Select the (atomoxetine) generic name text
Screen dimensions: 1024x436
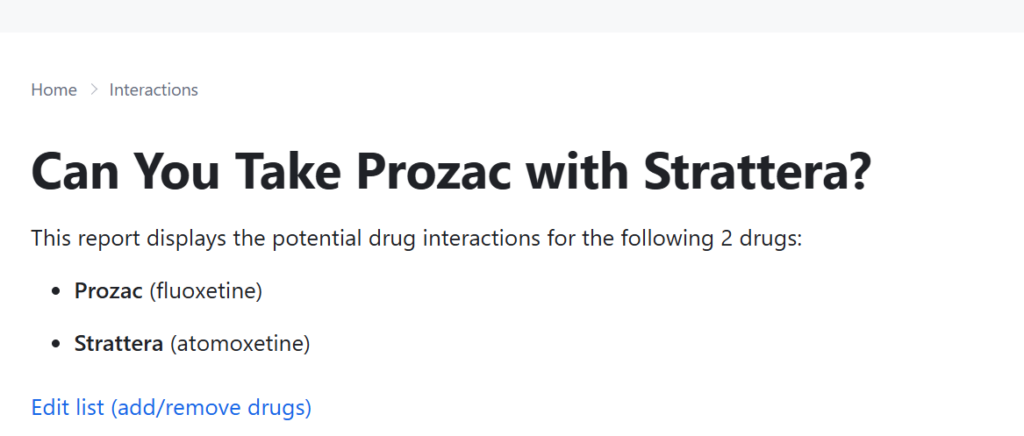pyautogui.click(x=240, y=343)
